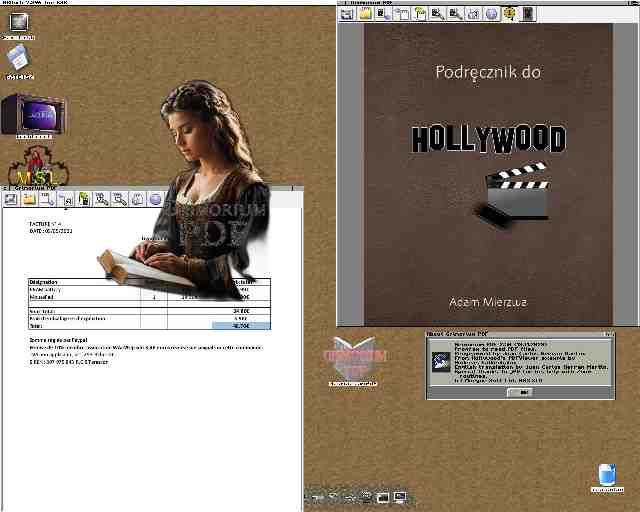The image size is (640, 512).
Task: Click the yellow circular arrows icon in the toolbar
Action: click(510, 13)
